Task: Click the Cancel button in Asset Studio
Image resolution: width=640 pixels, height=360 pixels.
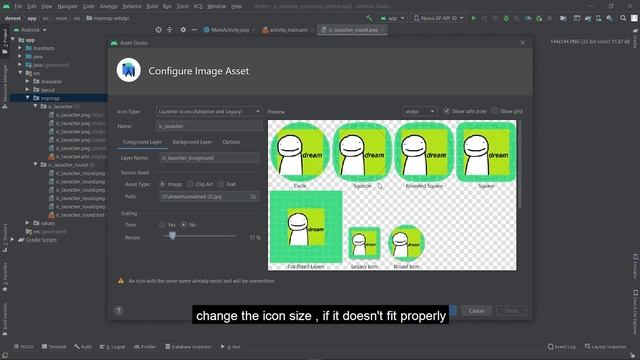Action: coord(476,311)
